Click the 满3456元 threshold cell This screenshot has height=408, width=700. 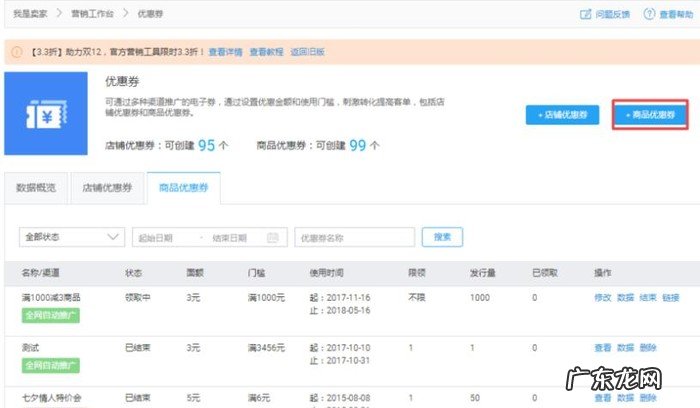267,348
